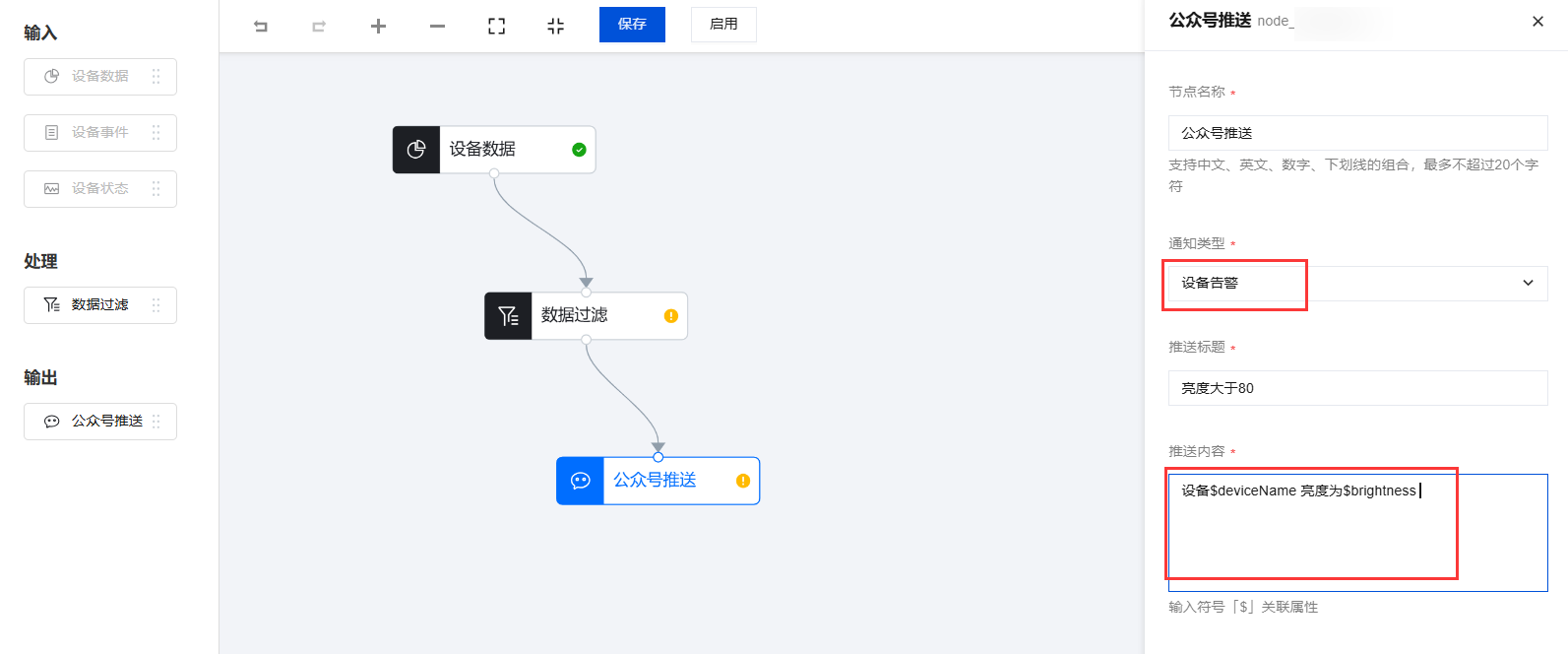Select 公众号推送 output palette item
This screenshot has width=1568, height=654.
click(x=100, y=422)
